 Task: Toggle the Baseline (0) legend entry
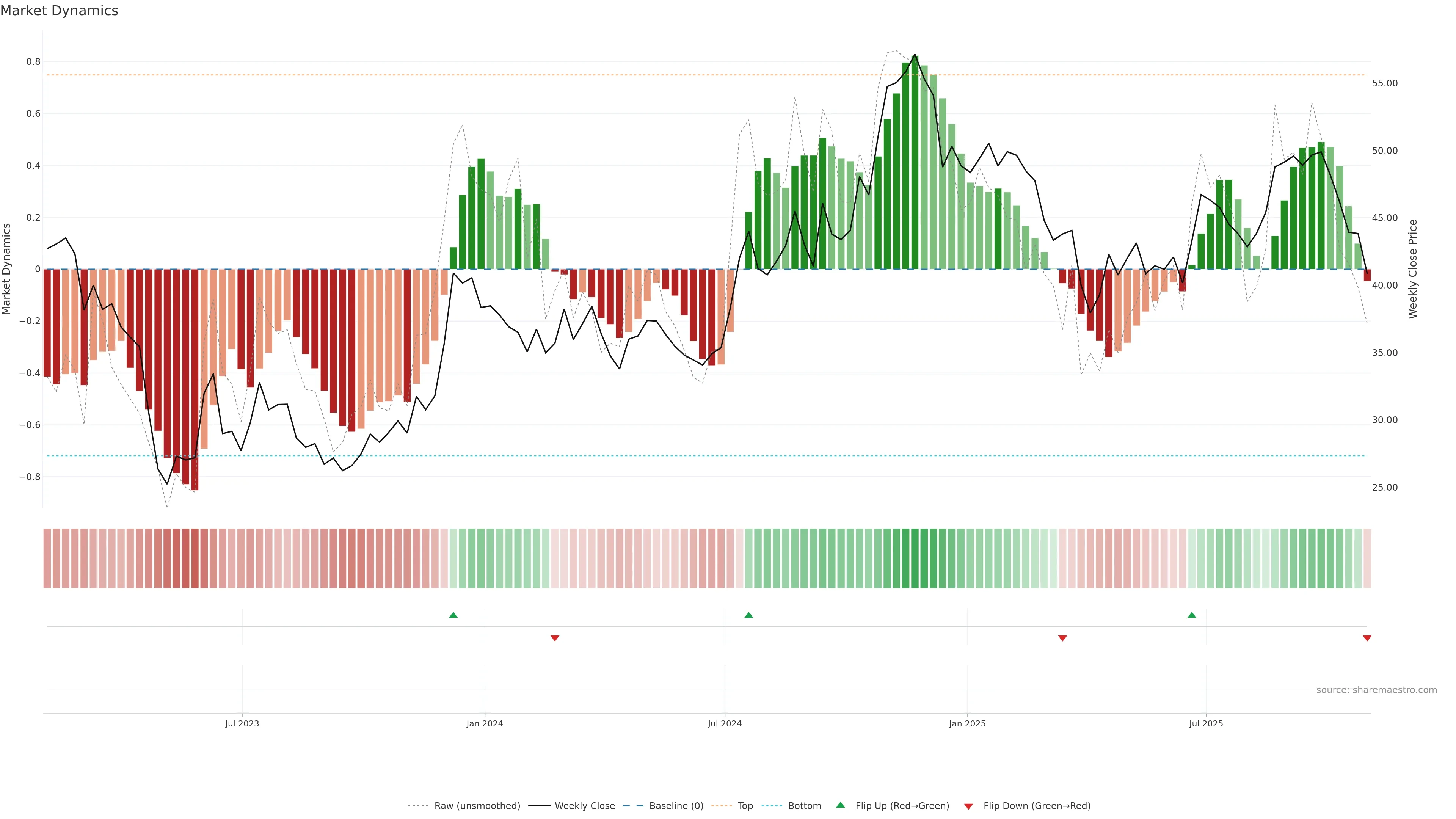click(676, 805)
